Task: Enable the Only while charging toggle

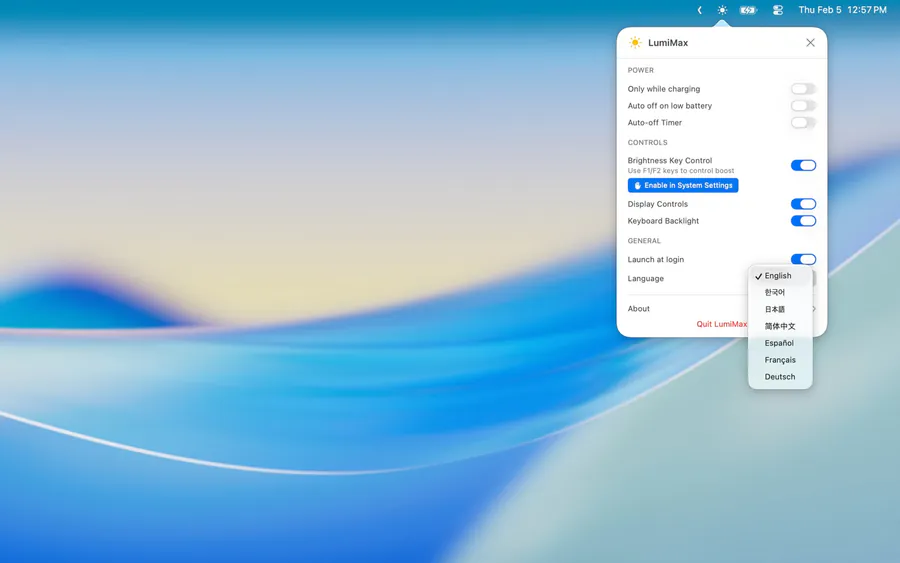Action: coord(803,89)
